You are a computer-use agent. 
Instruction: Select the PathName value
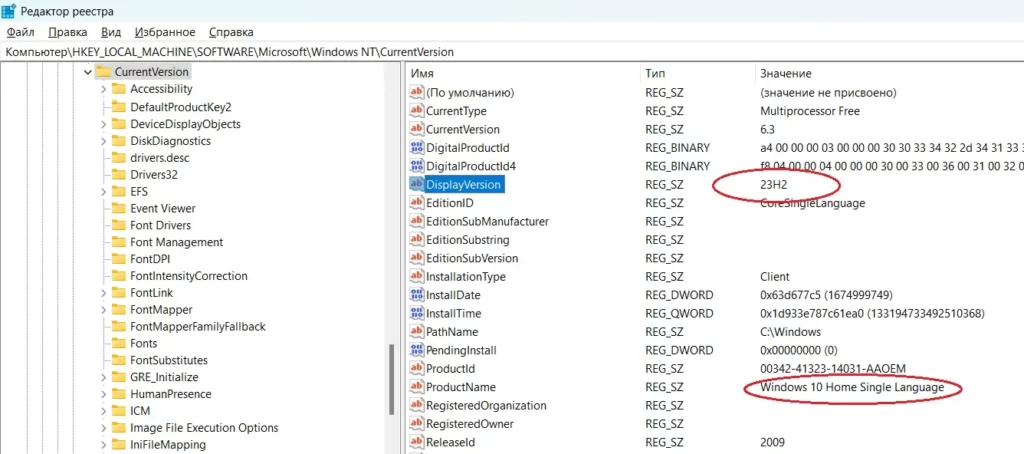point(452,332)
